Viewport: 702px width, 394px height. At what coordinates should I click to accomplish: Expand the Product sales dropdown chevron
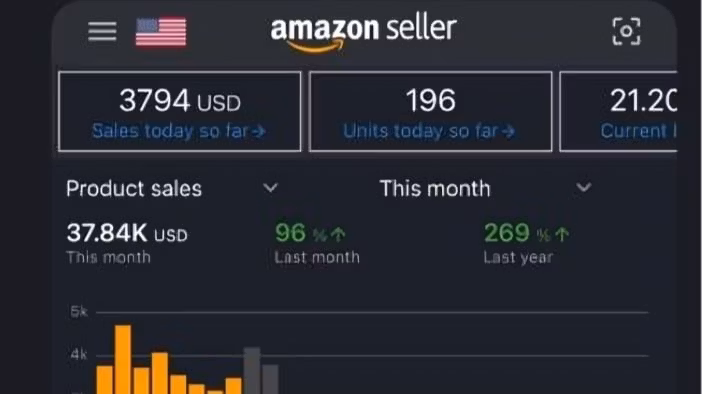click(x=270, y=188)
